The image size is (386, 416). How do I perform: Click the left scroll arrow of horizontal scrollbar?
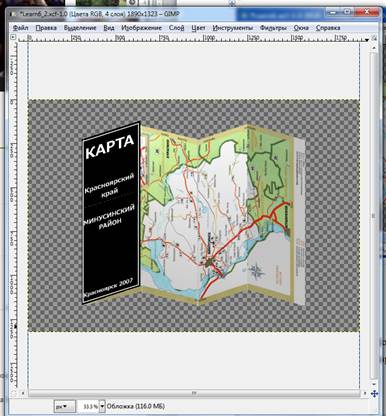23,393
